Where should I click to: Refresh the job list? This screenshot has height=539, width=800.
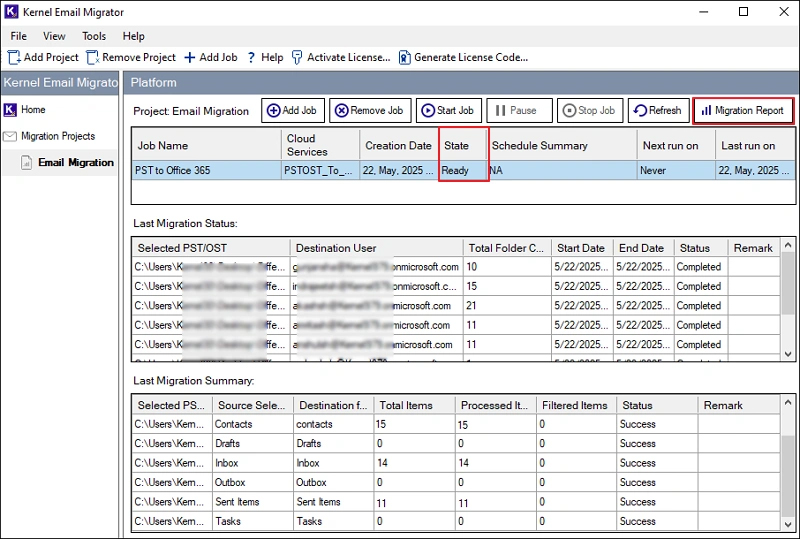pyautogui.click(x=658, y=110)
